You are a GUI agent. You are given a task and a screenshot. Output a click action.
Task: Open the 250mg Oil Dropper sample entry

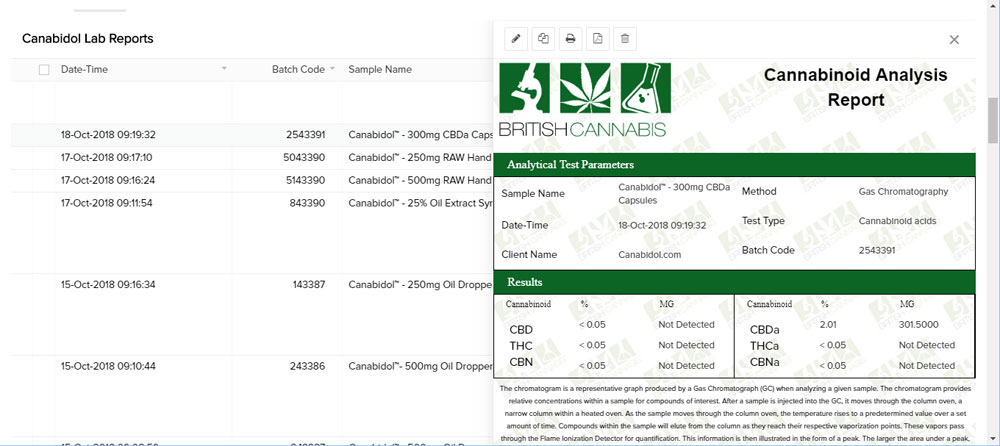420,285
